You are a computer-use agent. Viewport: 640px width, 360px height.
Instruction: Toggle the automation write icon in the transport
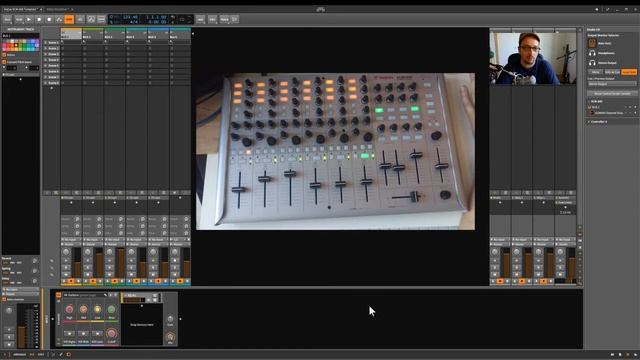tap(59, 19)
